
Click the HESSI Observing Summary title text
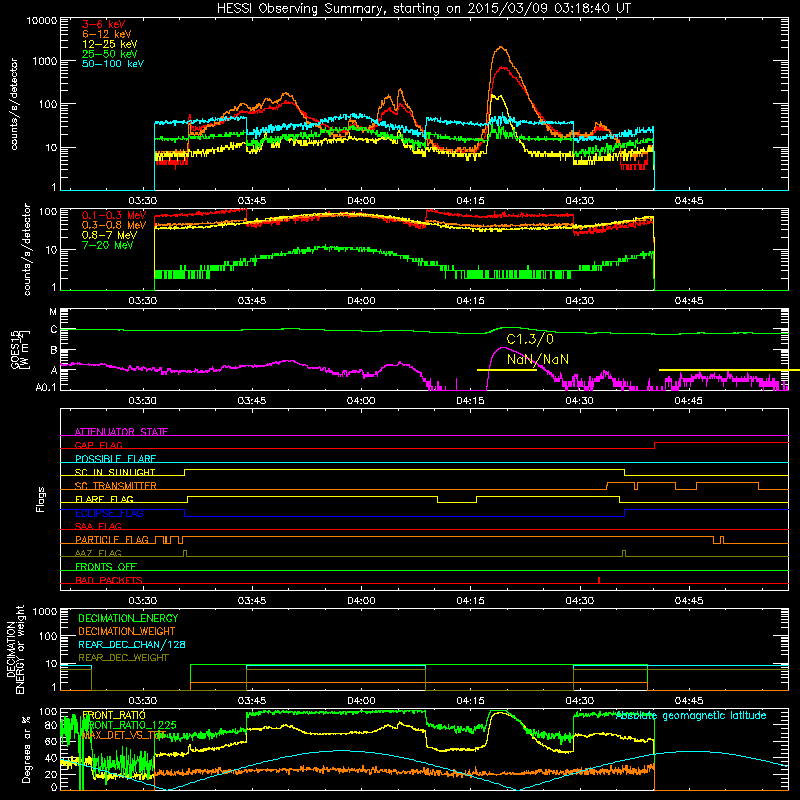pyautogui.click(x=423, y=9)
